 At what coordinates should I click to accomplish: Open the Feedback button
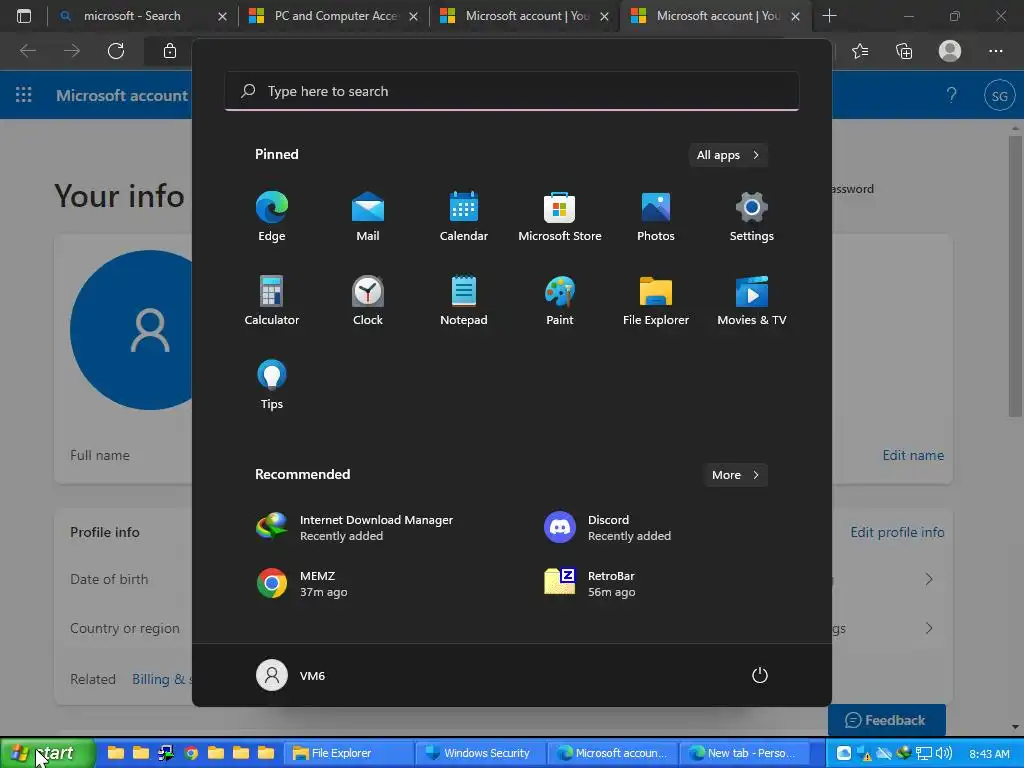coord(886,720)
